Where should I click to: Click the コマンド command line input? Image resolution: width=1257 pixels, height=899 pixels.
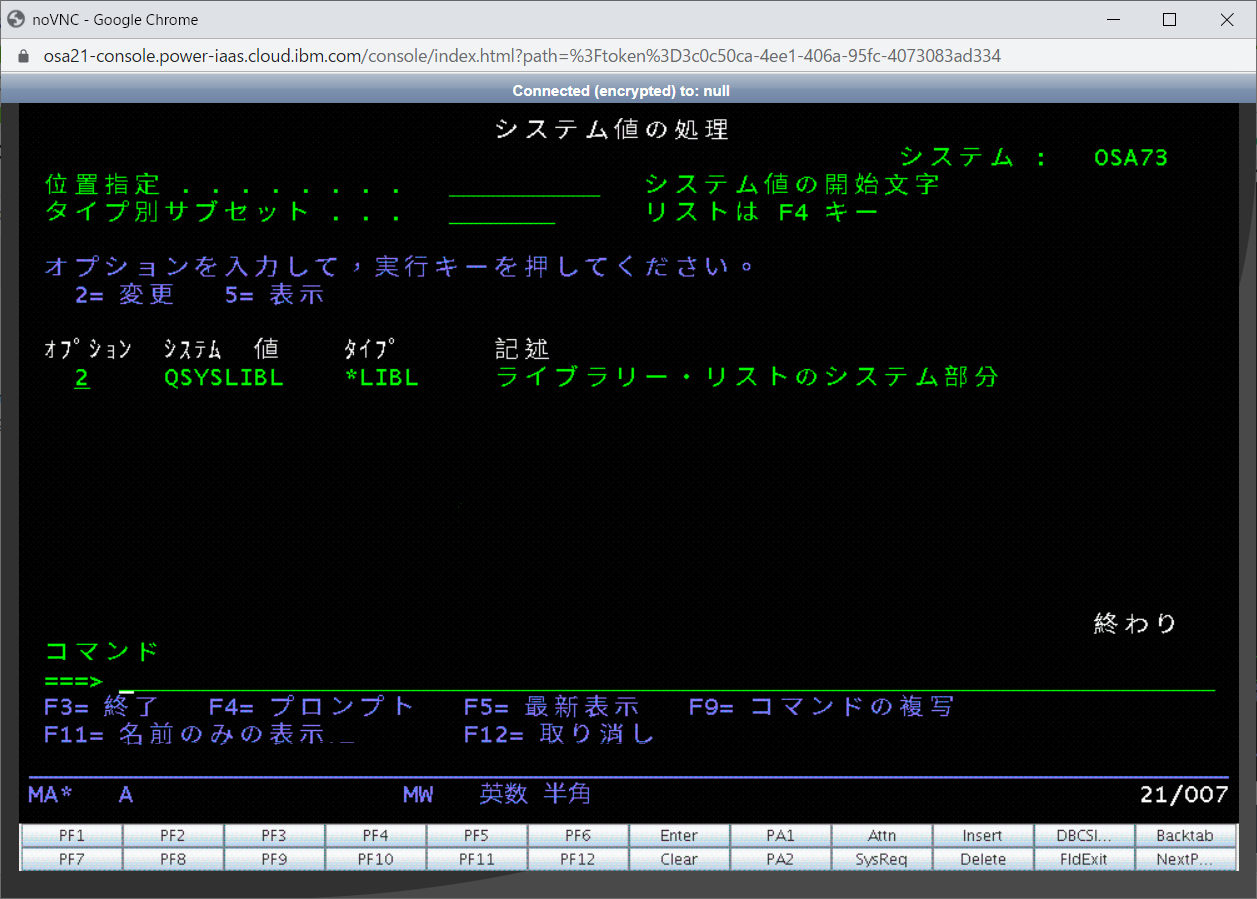[x=667, y=682]
